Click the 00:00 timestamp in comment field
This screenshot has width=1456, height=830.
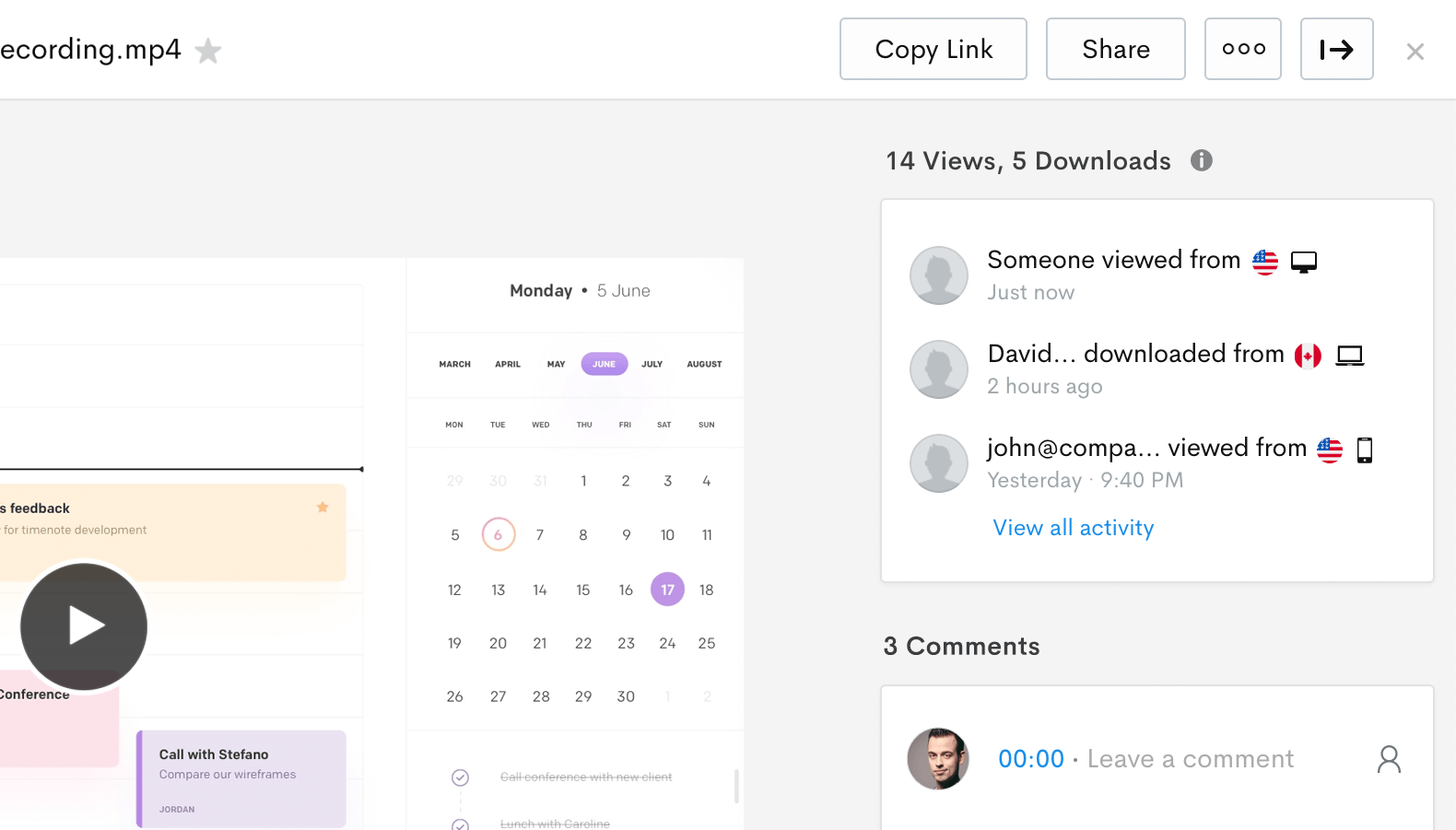[x=1030, y=759]
